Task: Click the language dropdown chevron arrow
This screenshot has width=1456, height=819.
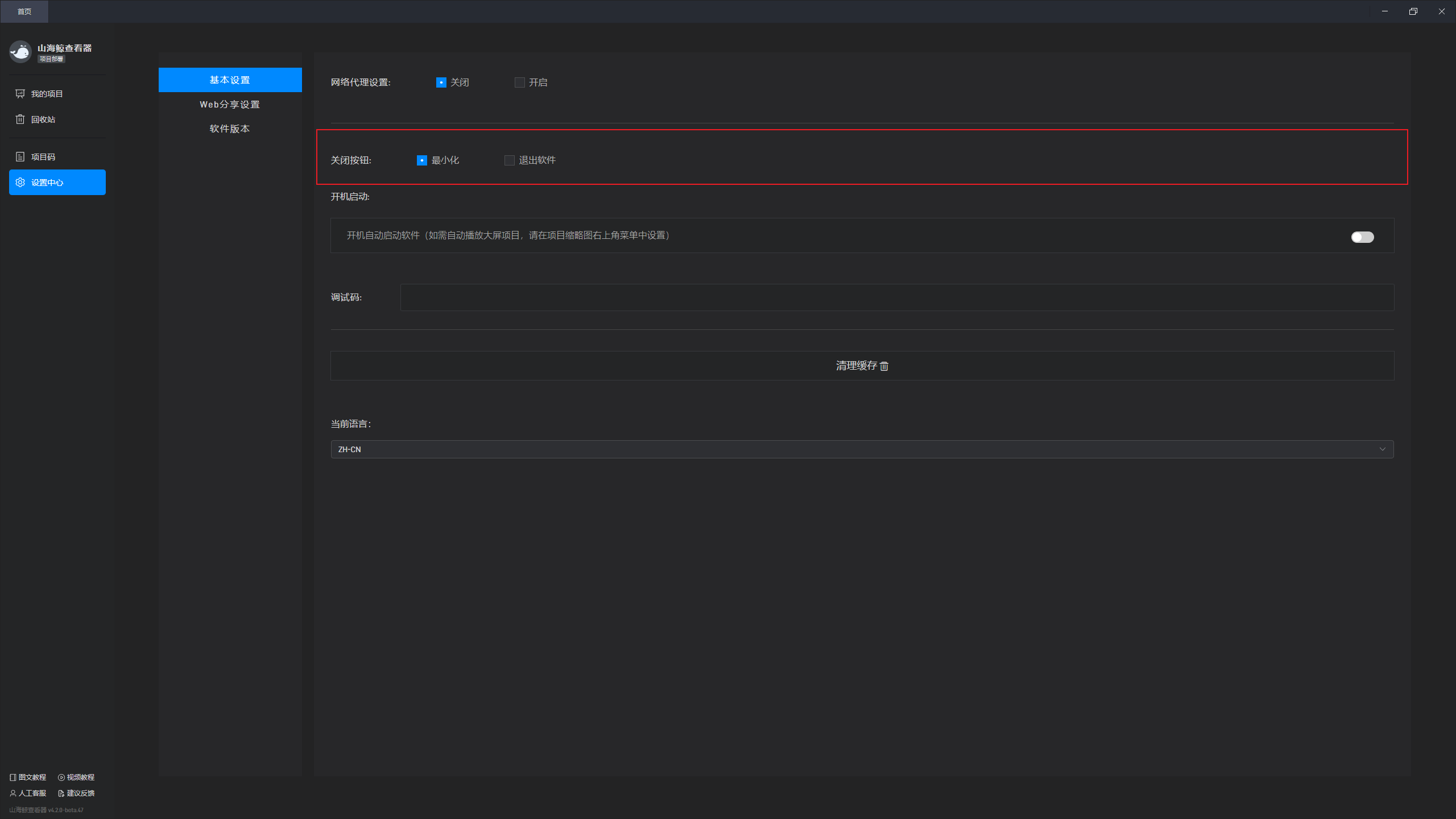Action: tap(1383, 449)
